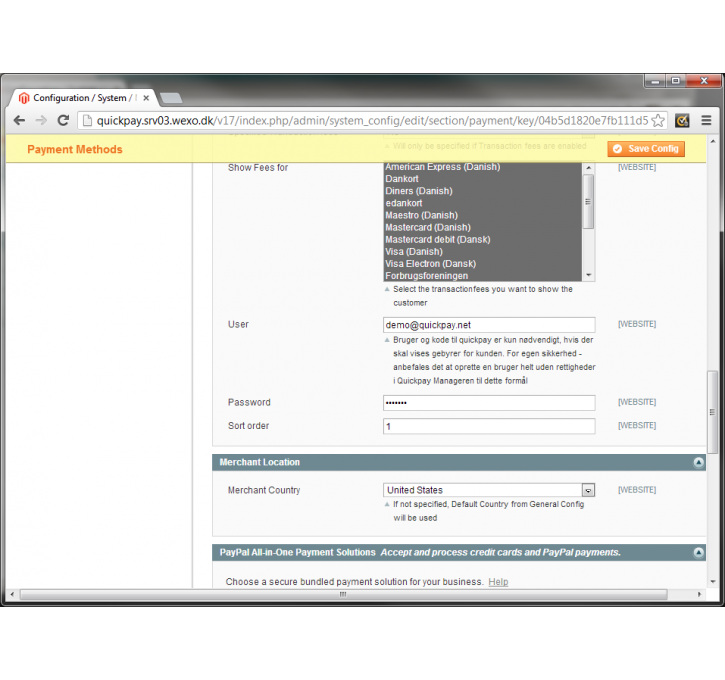
Task: Click the Show Fees for label
Action: [258, 168]
